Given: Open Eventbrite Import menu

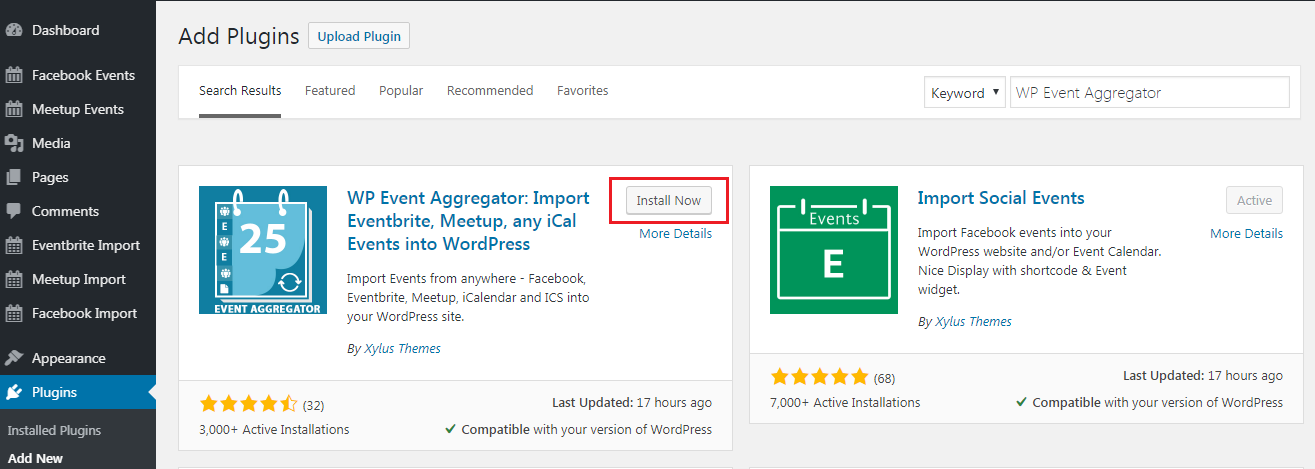Looking at the screenshot, I should click(x=78, y=245).
